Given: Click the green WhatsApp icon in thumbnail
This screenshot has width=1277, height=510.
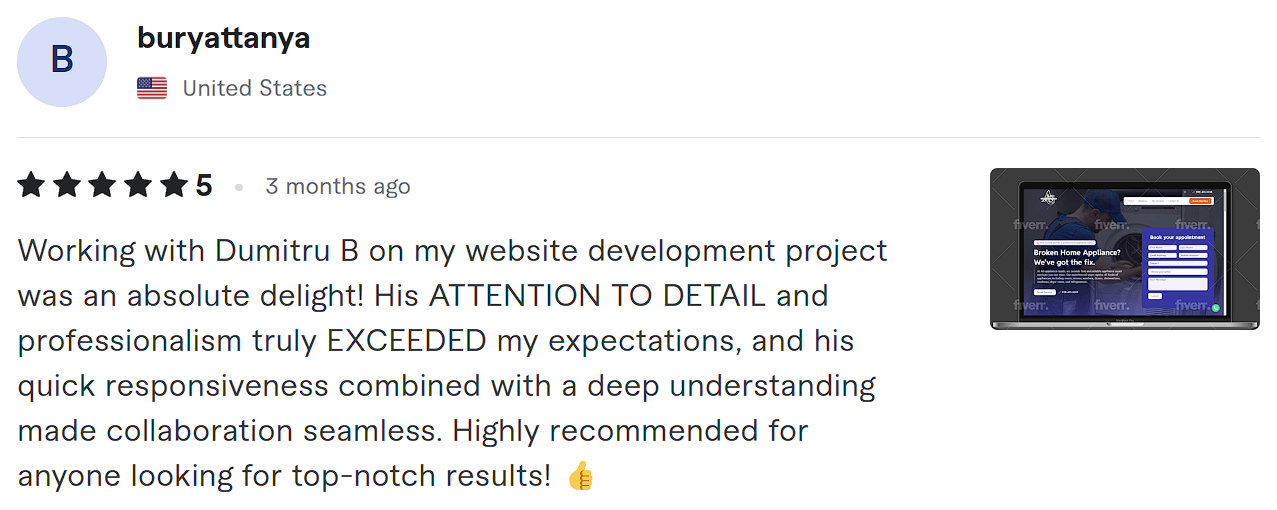Looking at the screenshot, I should tap(1216, 308).
